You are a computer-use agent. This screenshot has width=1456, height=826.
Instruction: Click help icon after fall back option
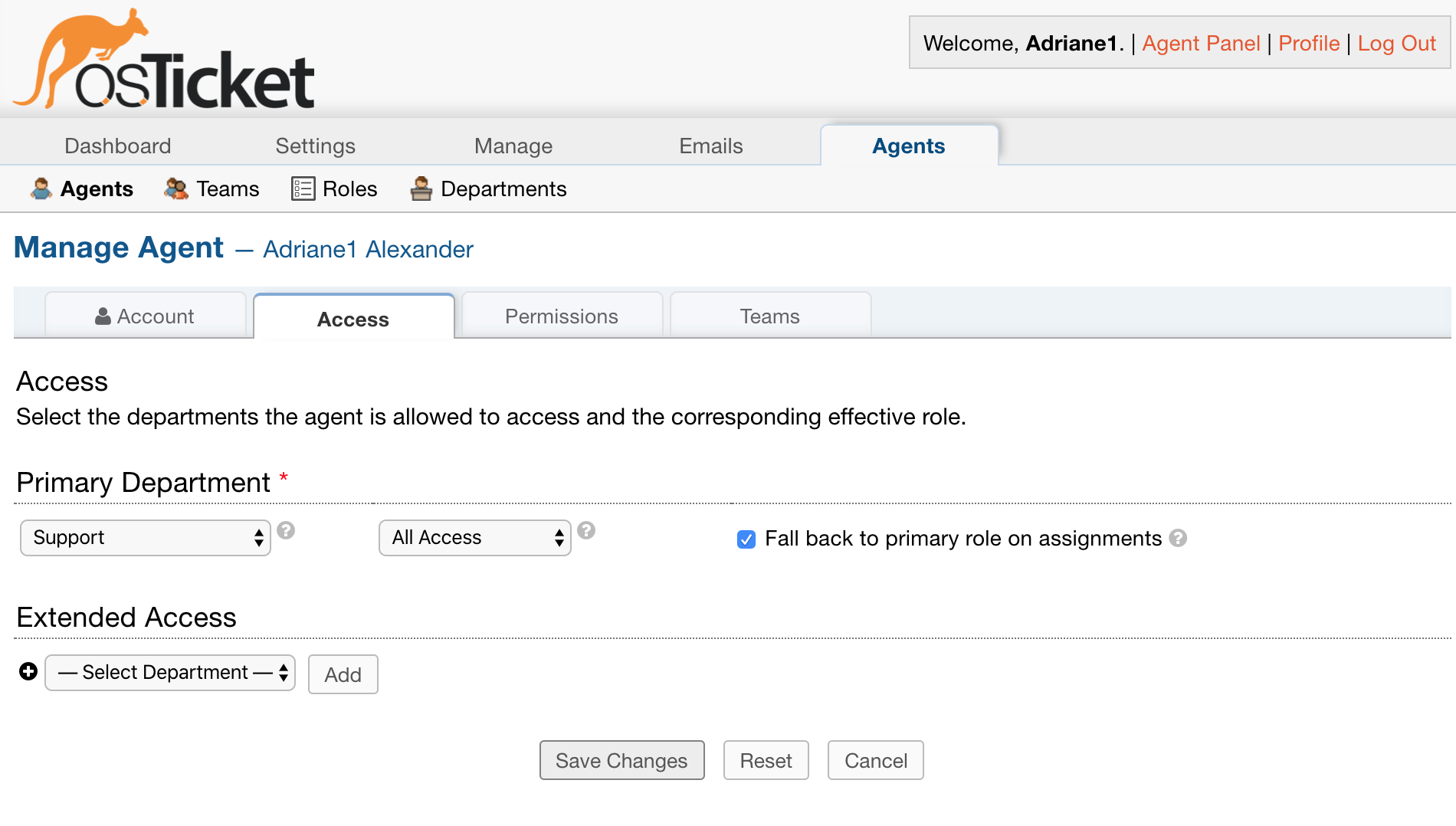tap(1179, 538)
